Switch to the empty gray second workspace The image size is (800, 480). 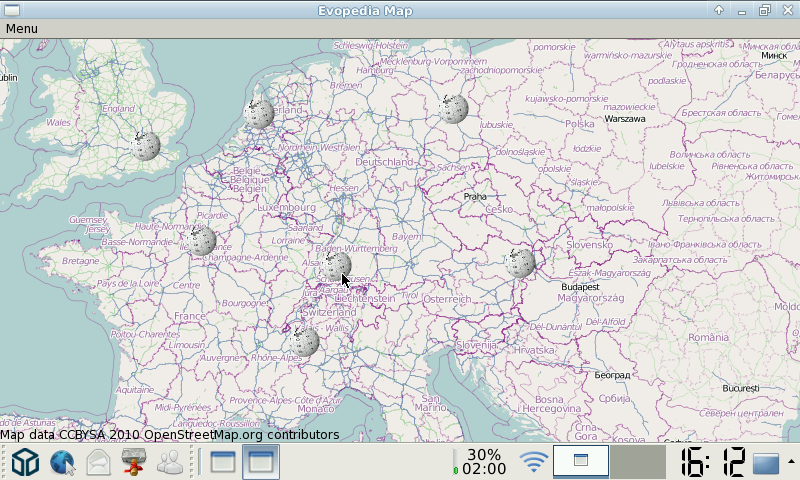point(638,461)
